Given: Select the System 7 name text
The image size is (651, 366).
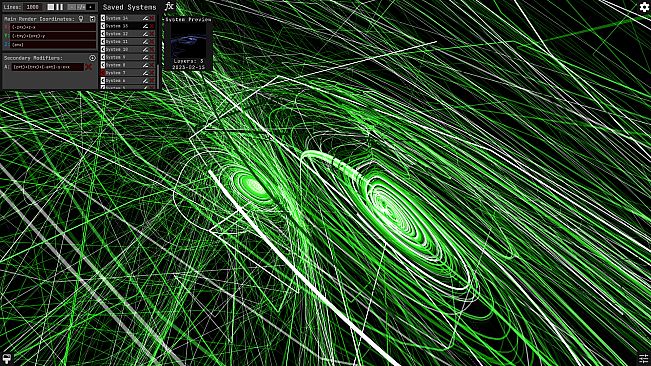Looking at the screenshot, I should click(x=115, y=73).
